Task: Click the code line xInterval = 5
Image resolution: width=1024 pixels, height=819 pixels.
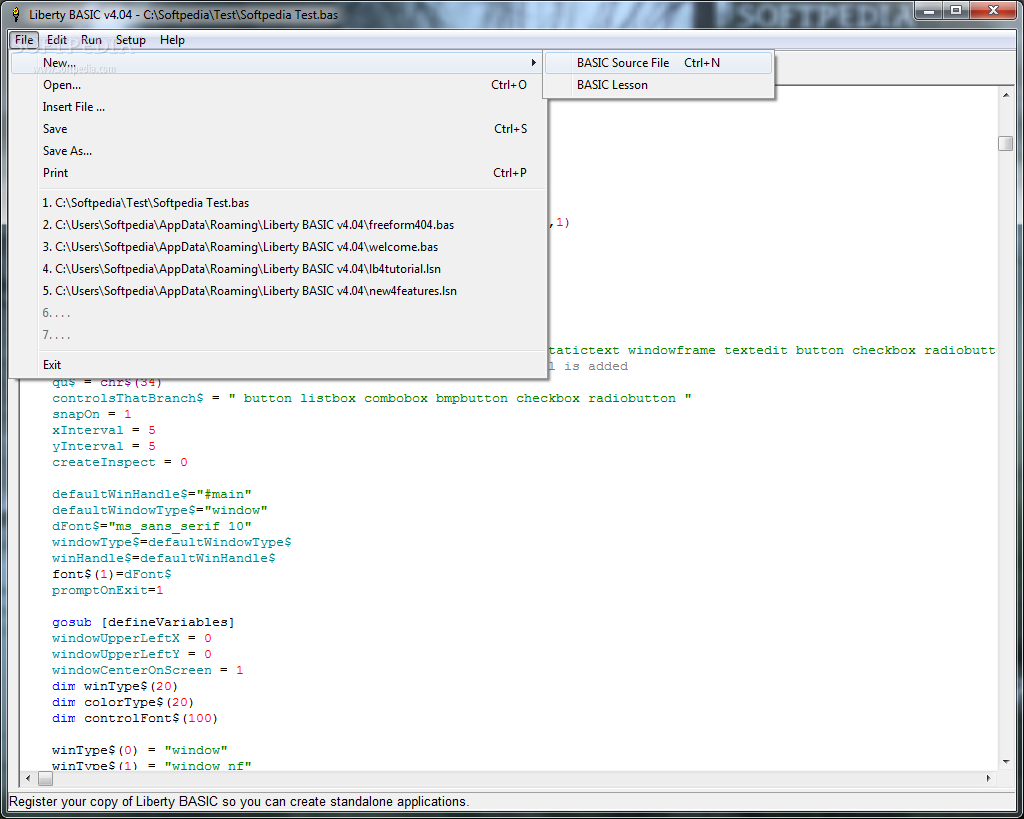Action: point(104,430)
